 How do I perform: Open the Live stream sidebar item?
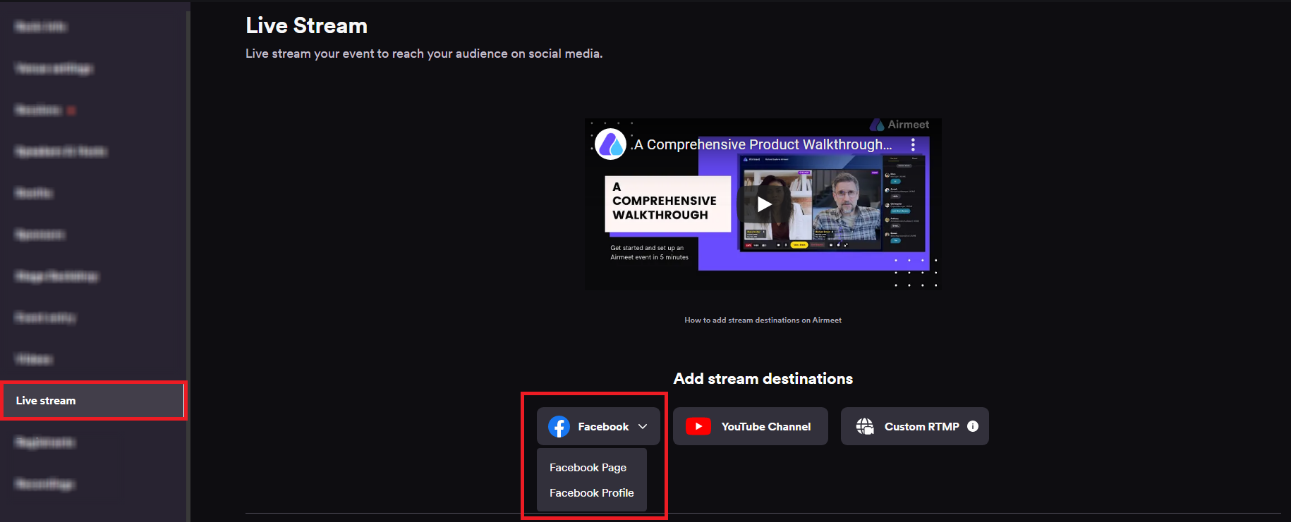click(93, 401)
